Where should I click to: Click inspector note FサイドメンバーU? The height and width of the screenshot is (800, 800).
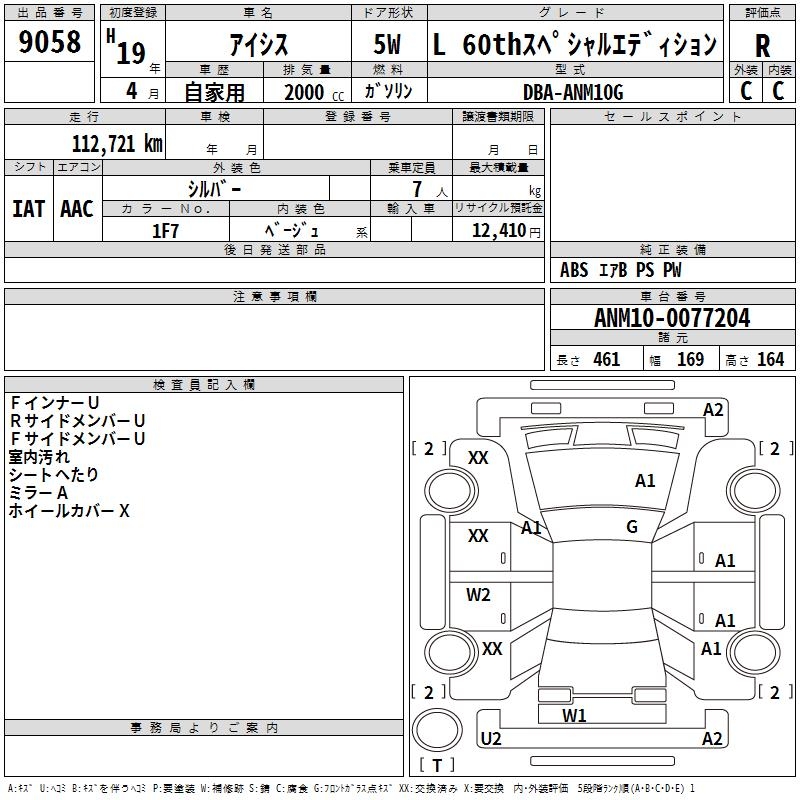pyautogui.click(x=78, y=439)
